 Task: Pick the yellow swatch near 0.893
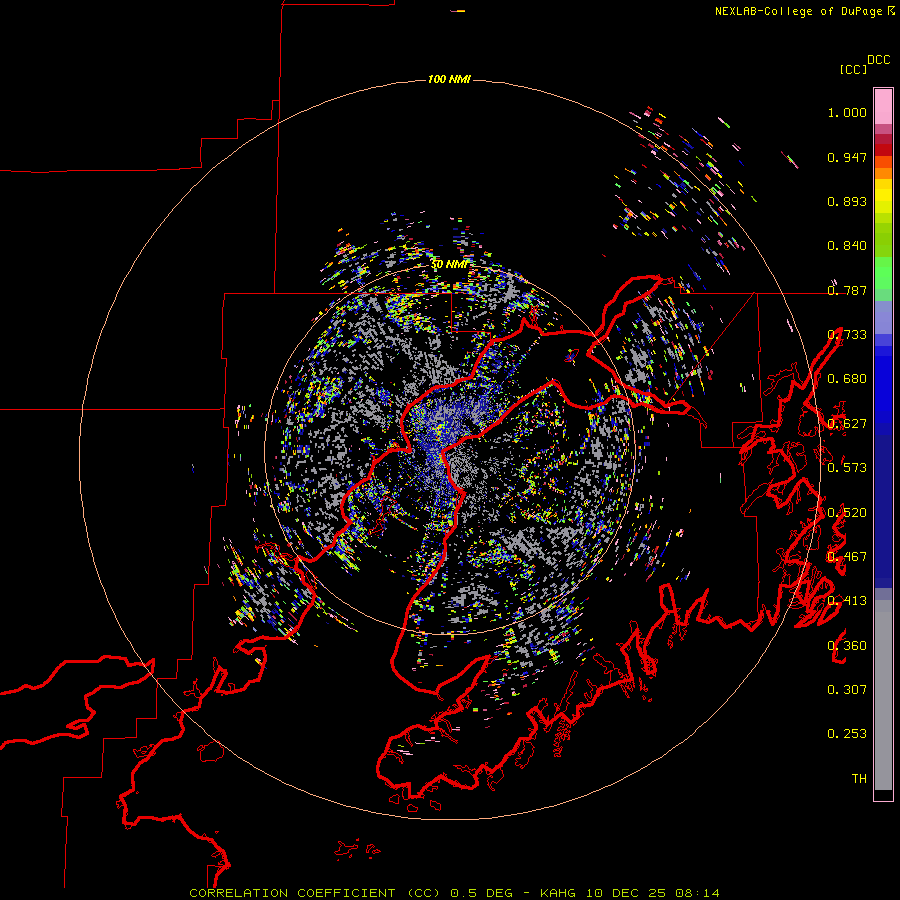883,196
